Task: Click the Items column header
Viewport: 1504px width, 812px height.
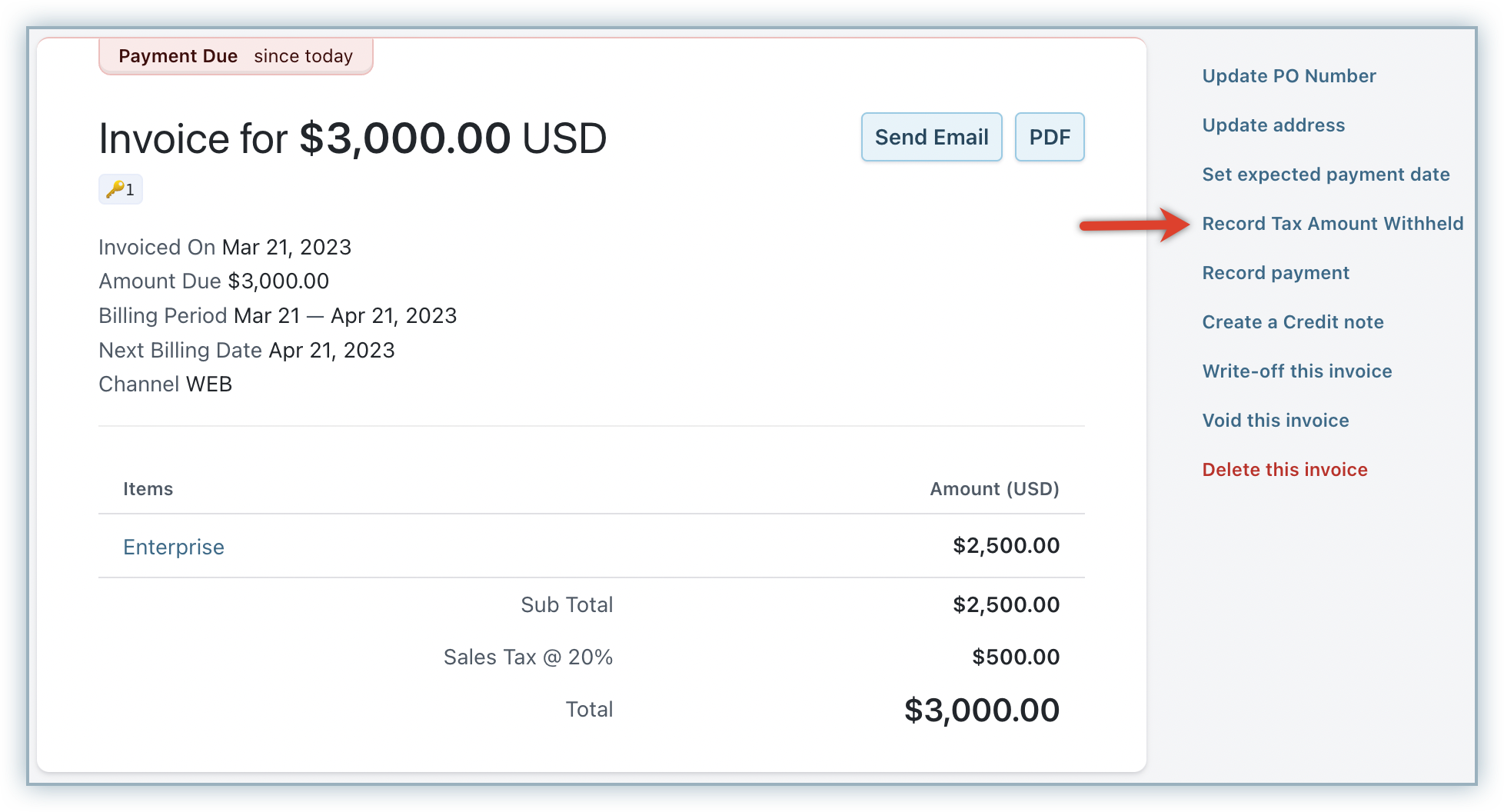Action: point(148,489)
